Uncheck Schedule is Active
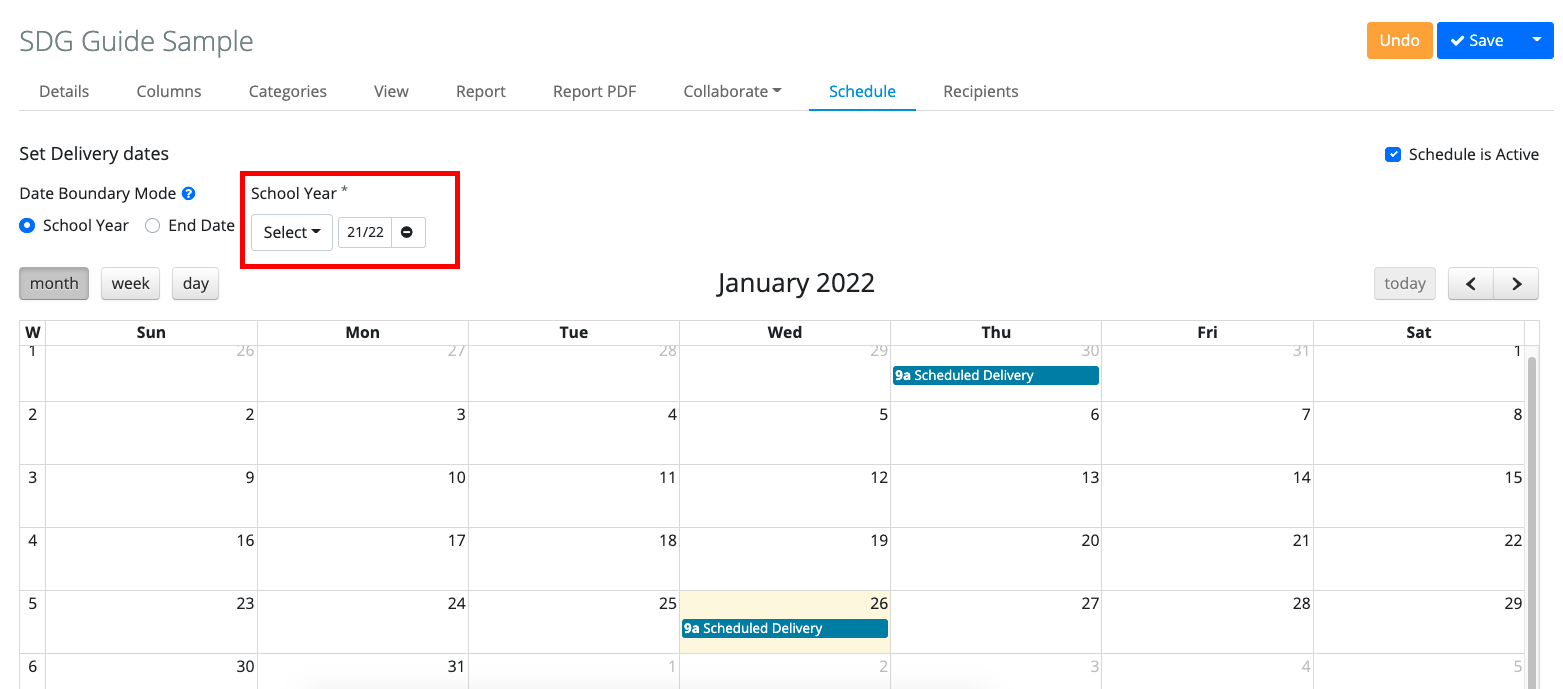Screen dimensions: 1563x689 click(x=1393, y=154)
